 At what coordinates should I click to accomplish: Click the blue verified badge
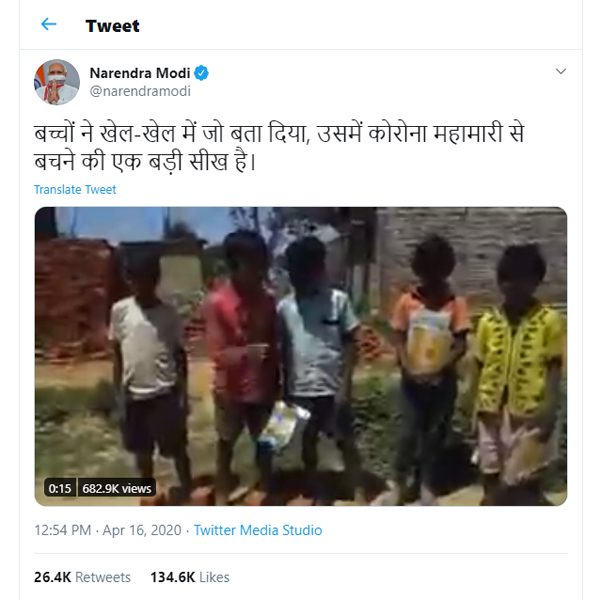pyautogui.click(x=202, y=74)
